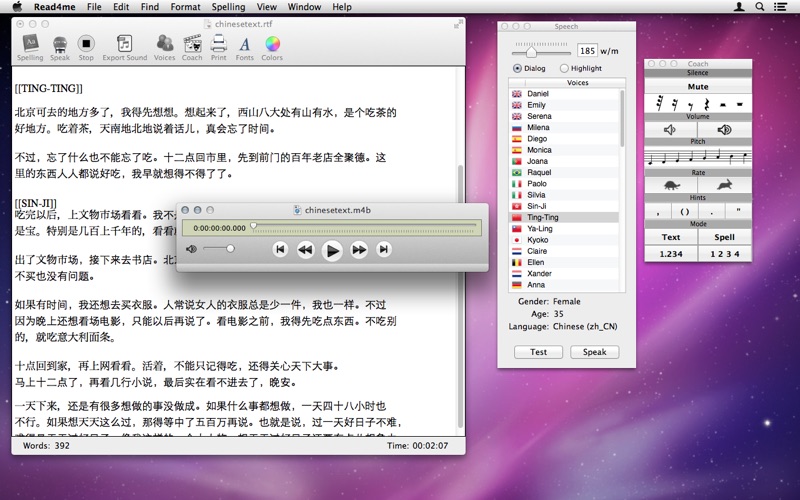Viewport: 800px width, 500px height.
Task: Click the playback progress bar in the m4b player
Action: coord(364,227)
